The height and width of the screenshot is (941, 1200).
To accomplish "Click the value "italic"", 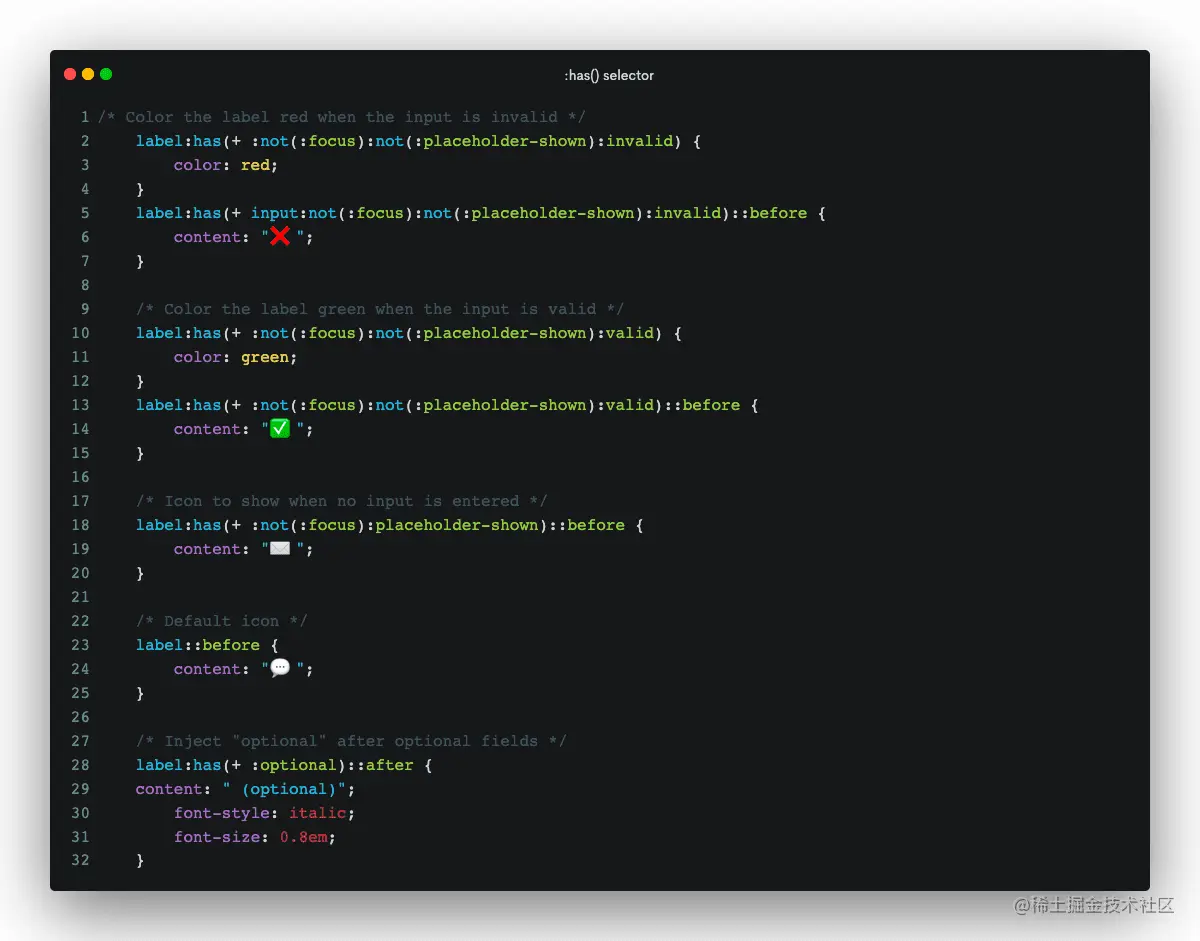I will (x=318, y=813).
